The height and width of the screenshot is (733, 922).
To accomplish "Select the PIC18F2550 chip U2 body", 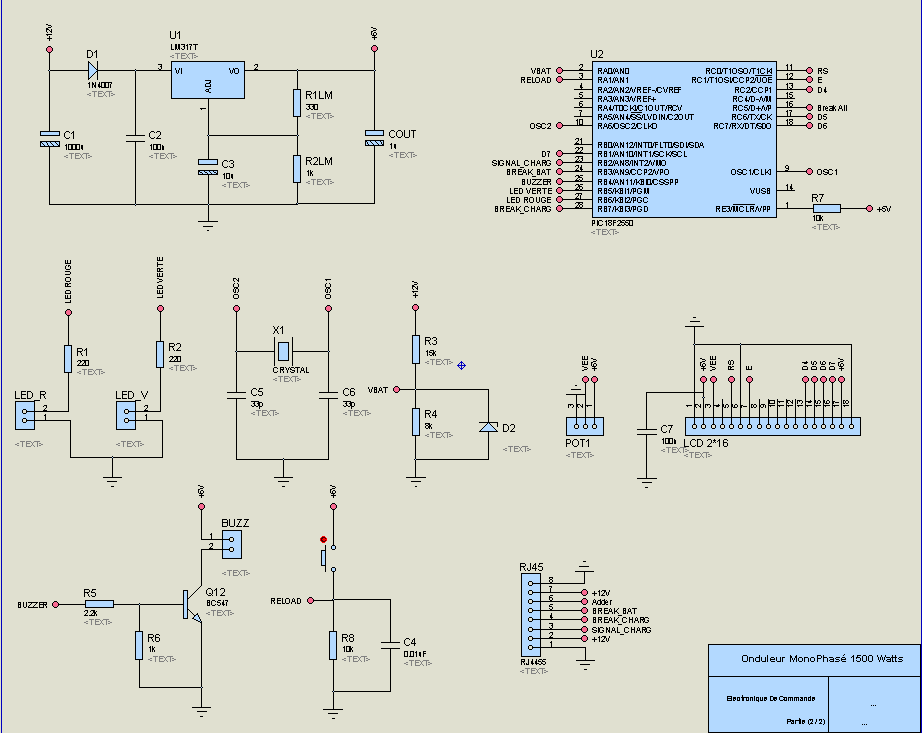I will (684, 139).
